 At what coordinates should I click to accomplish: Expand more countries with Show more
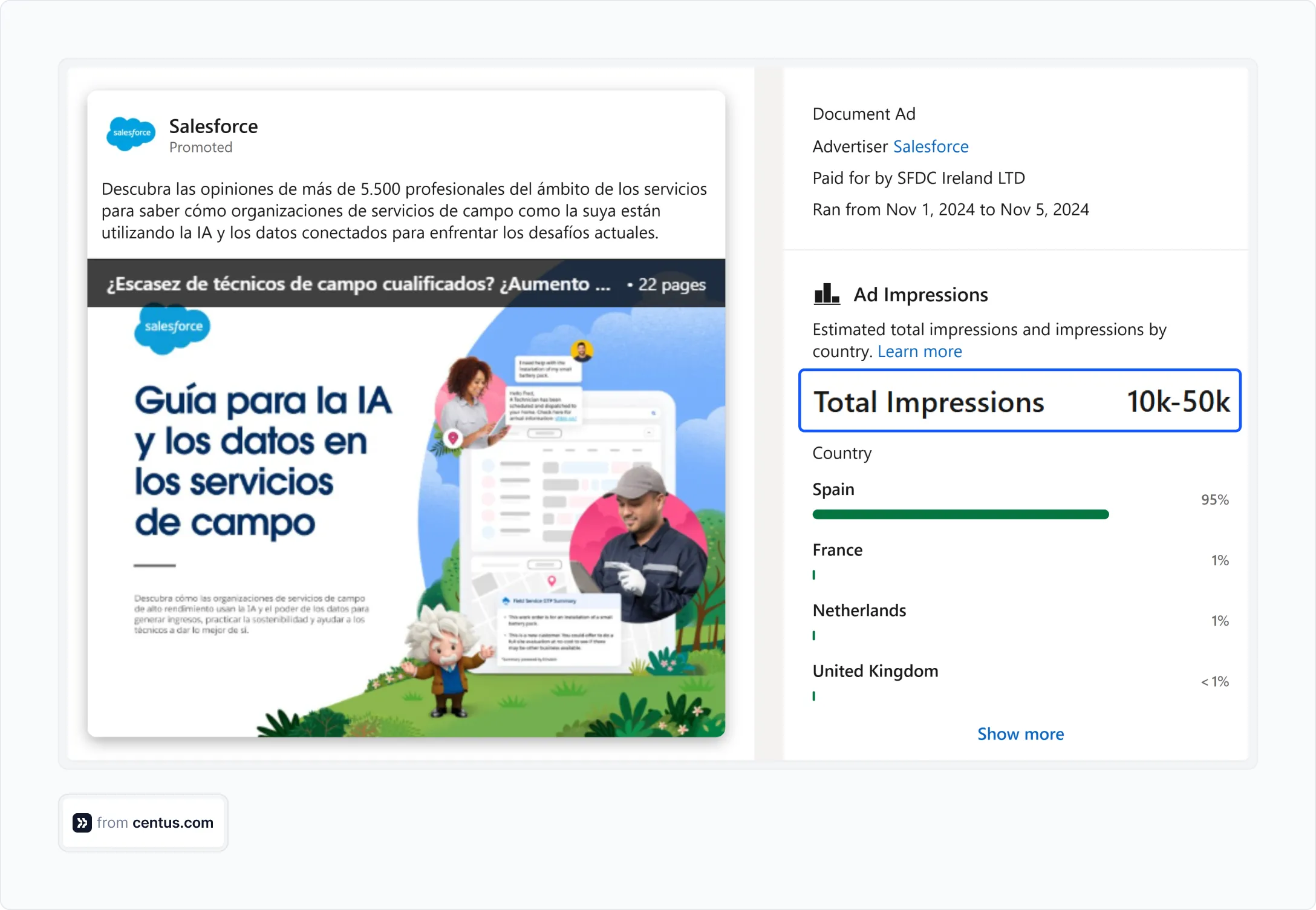[1020, 733]
